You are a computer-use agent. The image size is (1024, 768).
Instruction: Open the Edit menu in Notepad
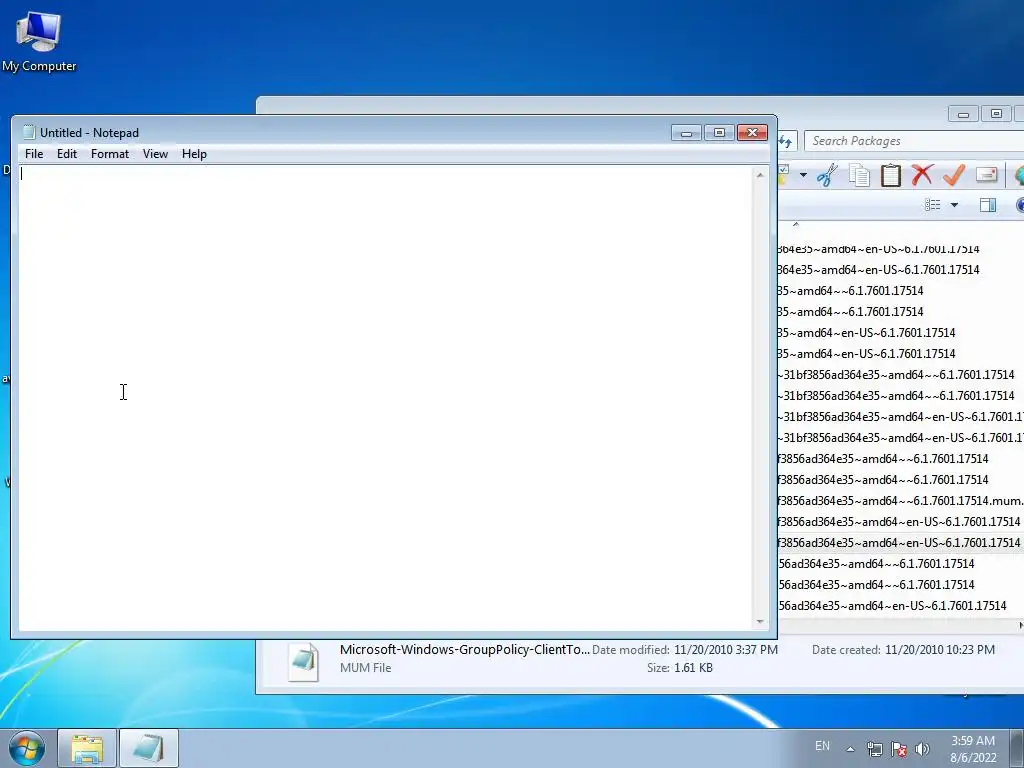point(67,154)
